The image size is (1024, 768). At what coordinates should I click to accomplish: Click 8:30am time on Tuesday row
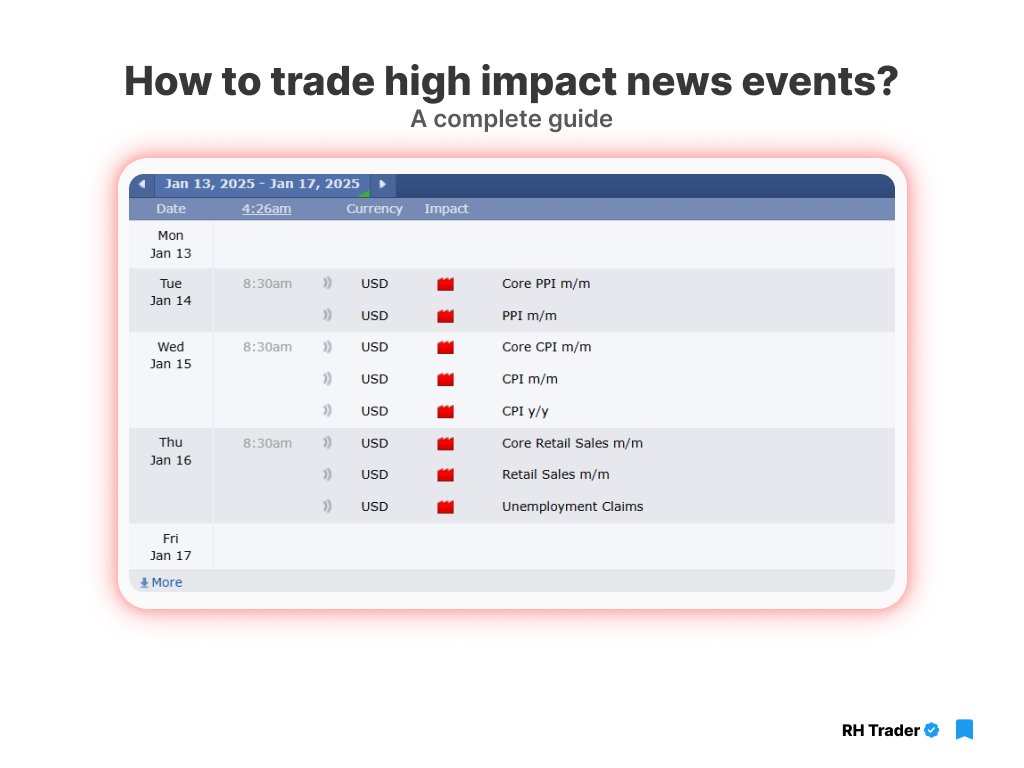coord(267,283)
